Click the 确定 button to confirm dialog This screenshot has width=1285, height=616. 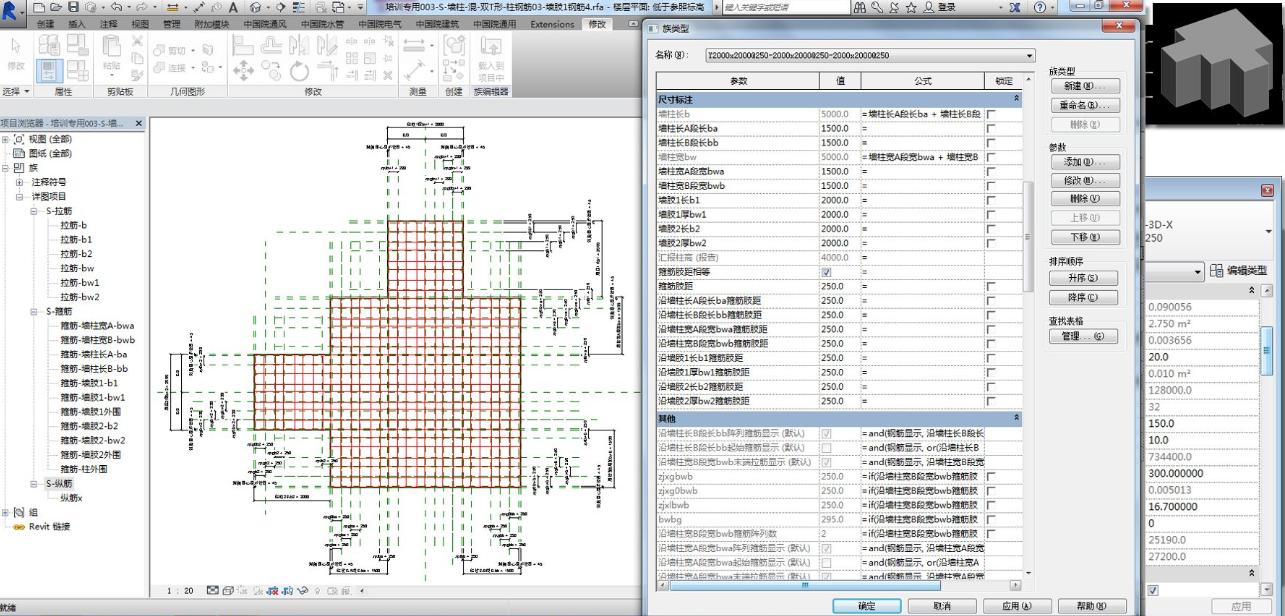[x=866, y=606]
